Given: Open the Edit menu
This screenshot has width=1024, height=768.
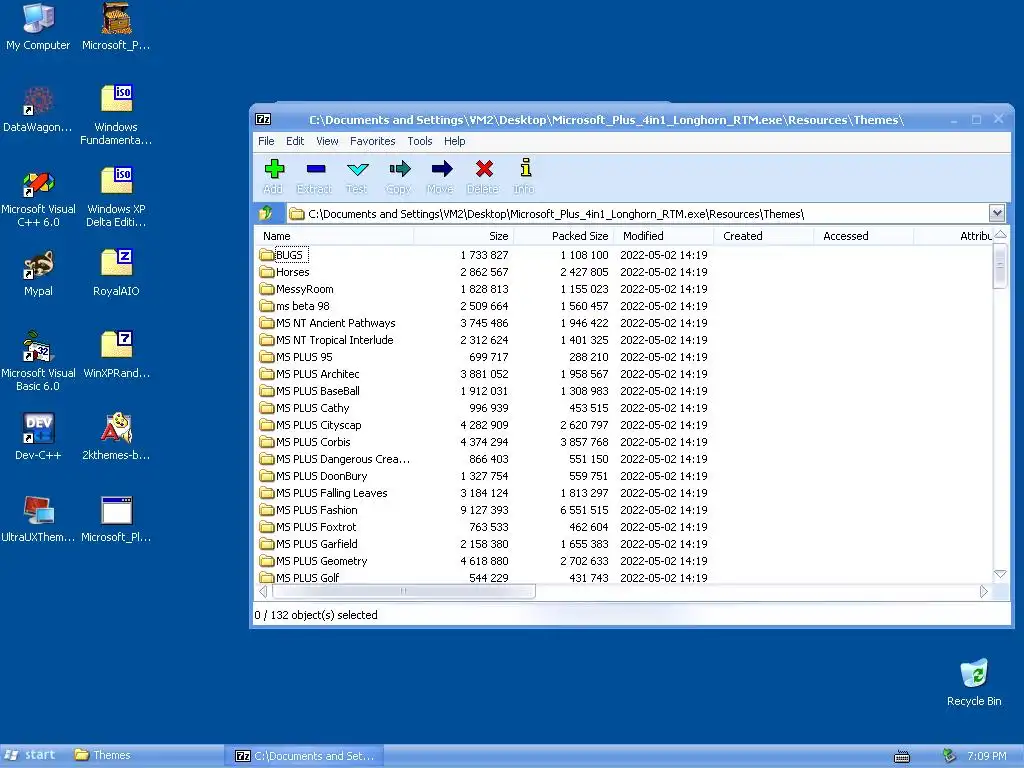Looking at the screenshot, I should [295, 141].
